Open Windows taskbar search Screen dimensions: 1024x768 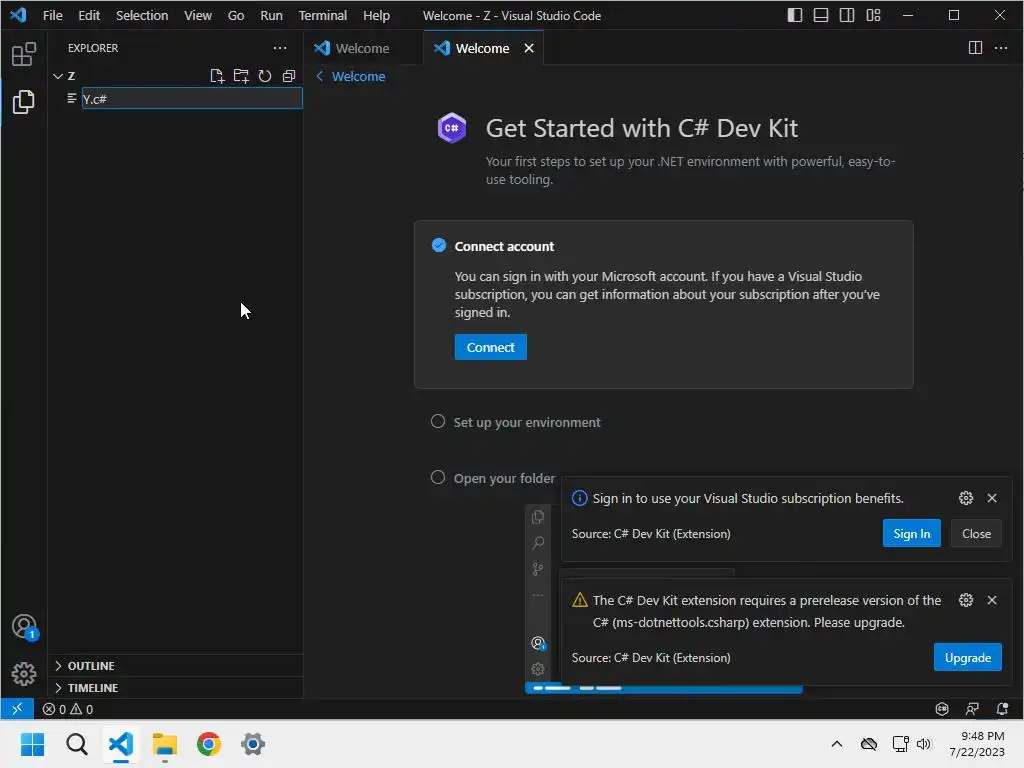(x=76, y=744)
